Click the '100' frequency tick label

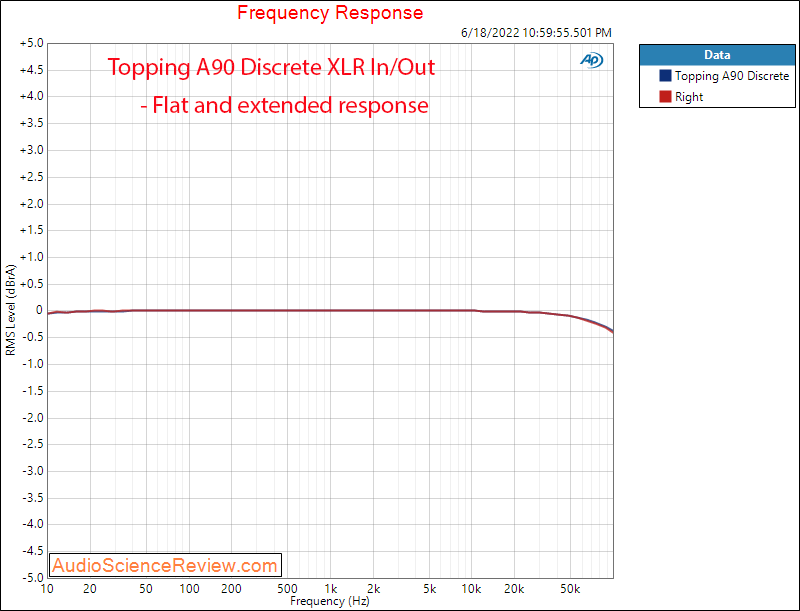(189, 589)
